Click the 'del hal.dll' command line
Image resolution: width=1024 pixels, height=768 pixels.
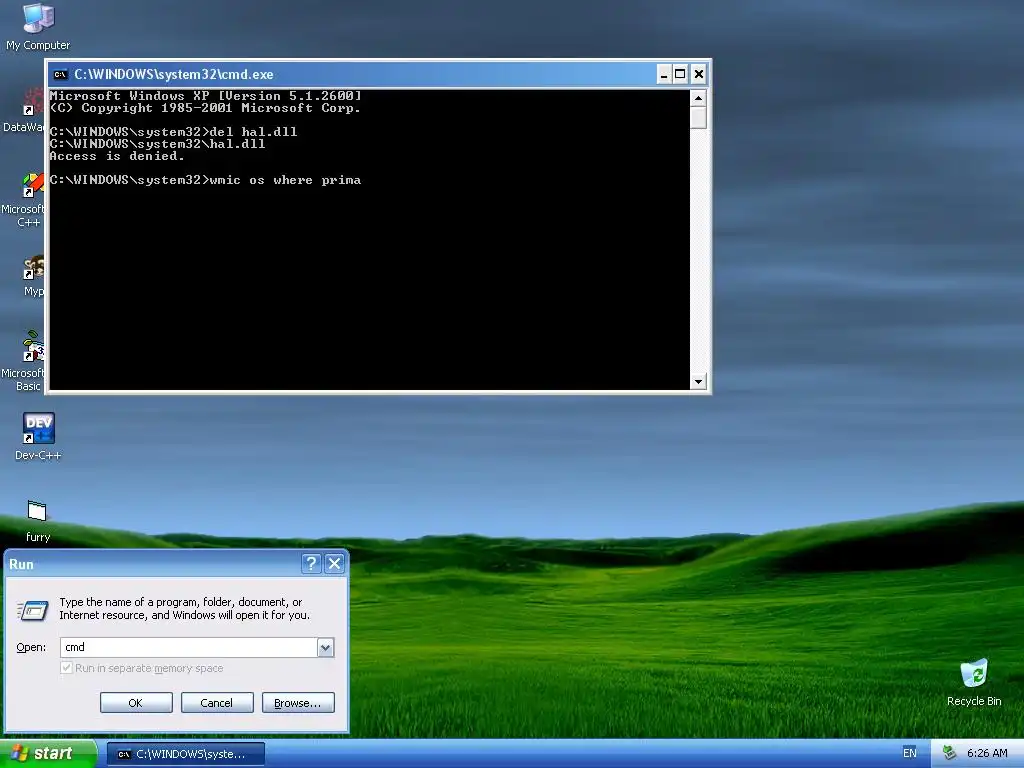(173, 132)
